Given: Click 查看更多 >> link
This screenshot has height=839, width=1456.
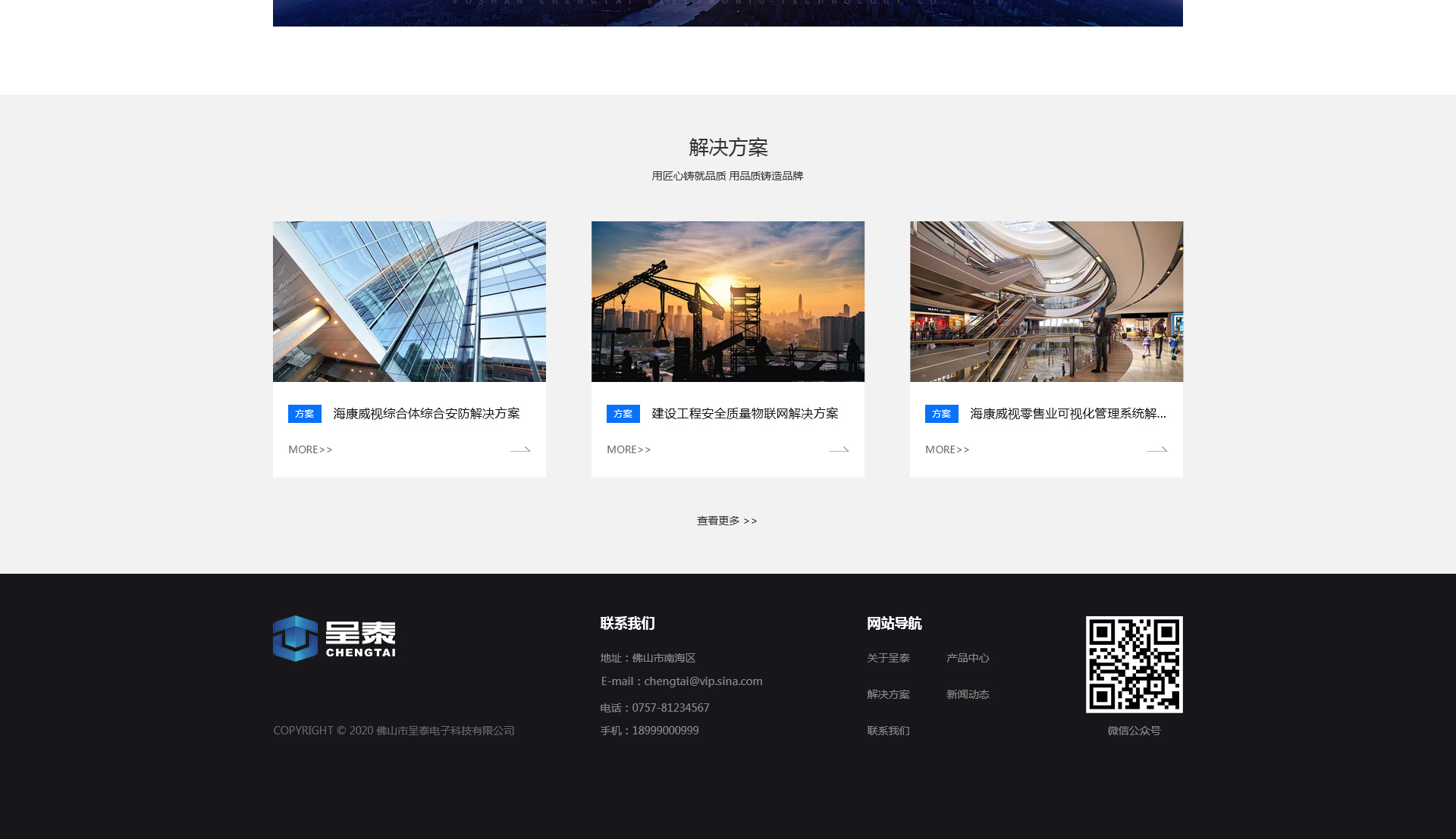Looking at the screenshot, I should pos(727,521).
